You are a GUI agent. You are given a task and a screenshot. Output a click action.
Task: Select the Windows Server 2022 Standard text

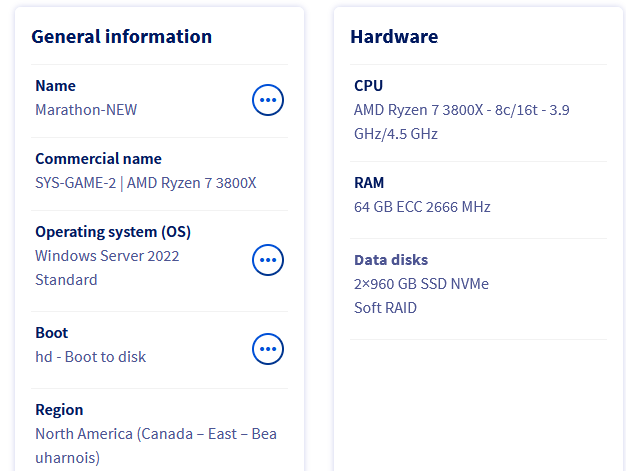pos(107,267)
